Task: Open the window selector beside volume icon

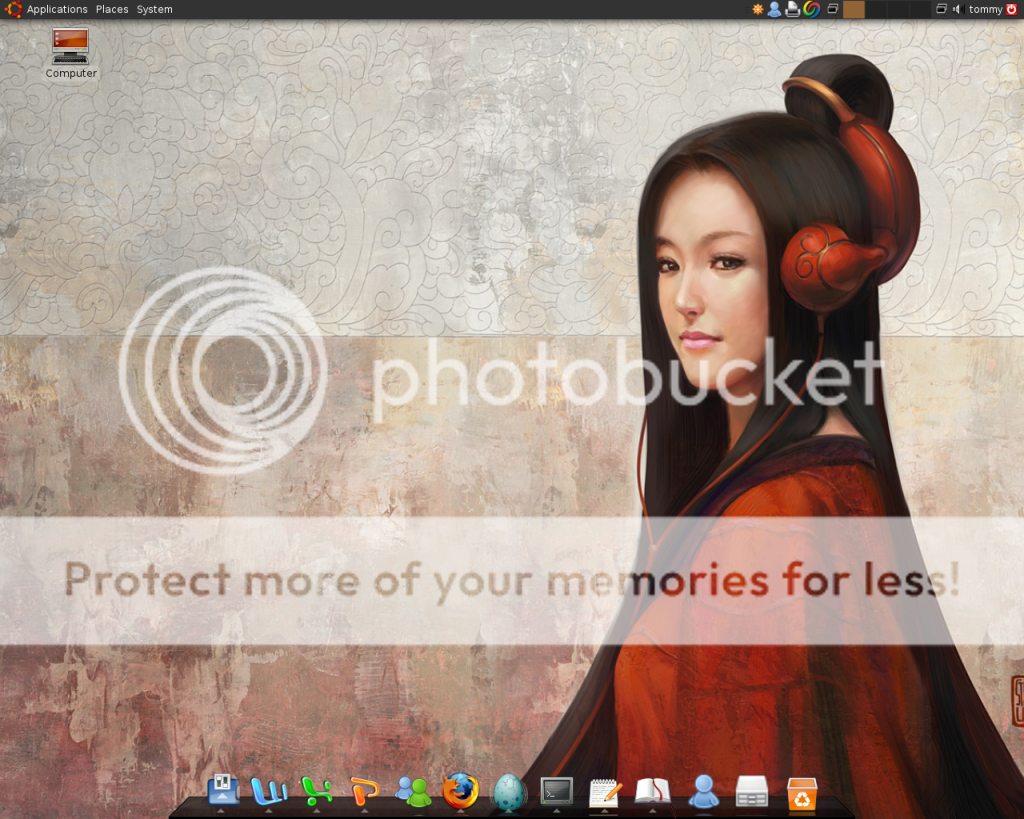Action: tap(941, 9)
